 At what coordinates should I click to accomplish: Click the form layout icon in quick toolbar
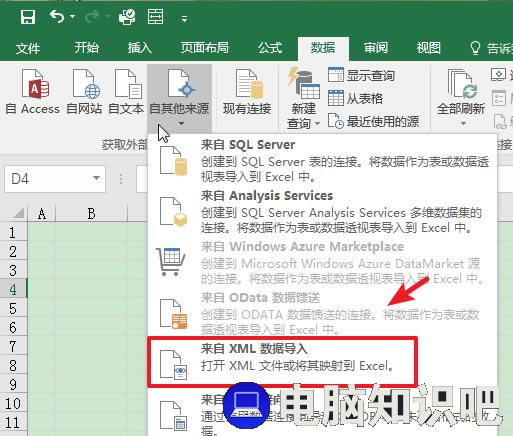coord(156,16)
